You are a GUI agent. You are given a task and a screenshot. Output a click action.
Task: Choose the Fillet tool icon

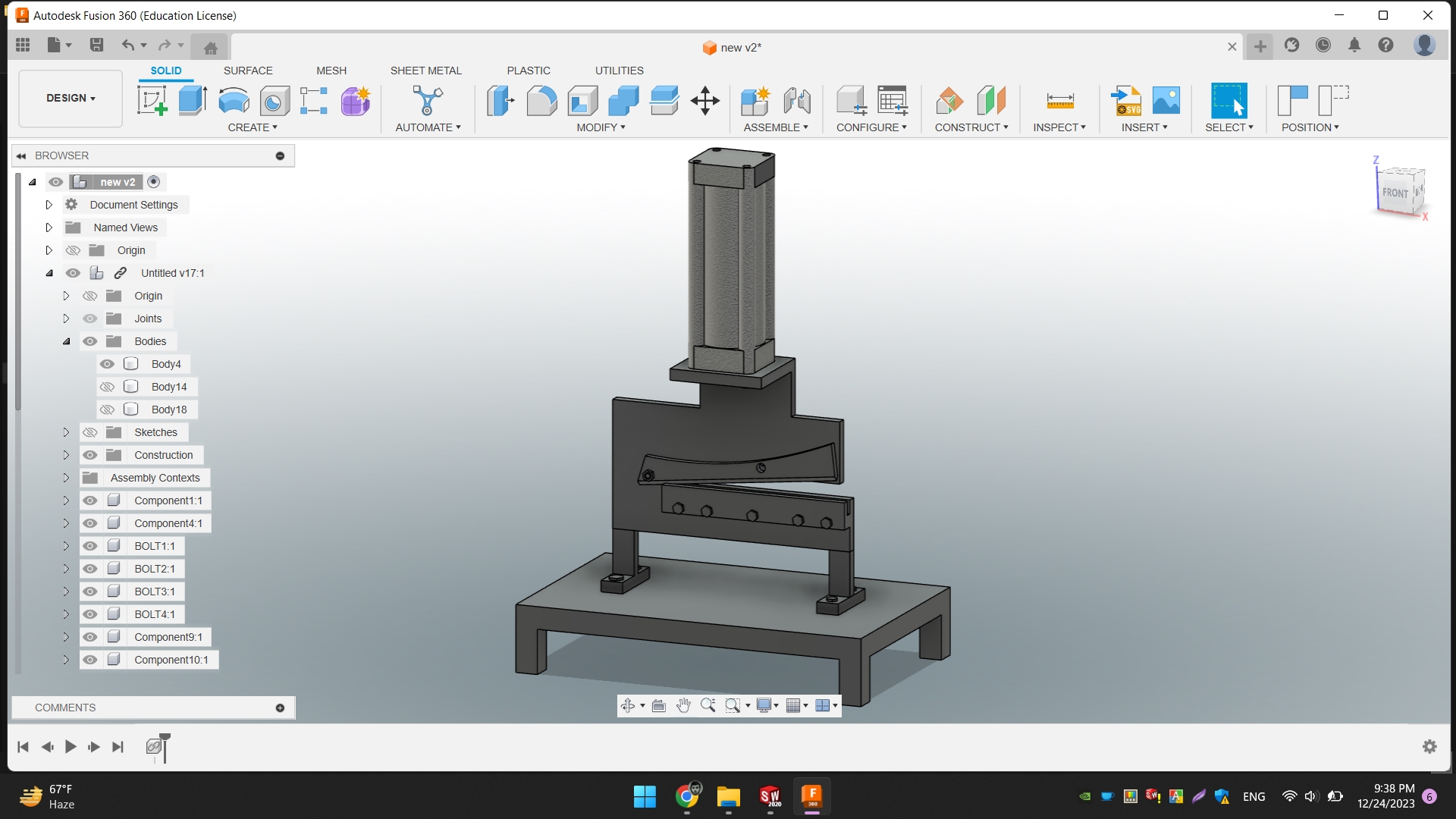pos(541,100)
